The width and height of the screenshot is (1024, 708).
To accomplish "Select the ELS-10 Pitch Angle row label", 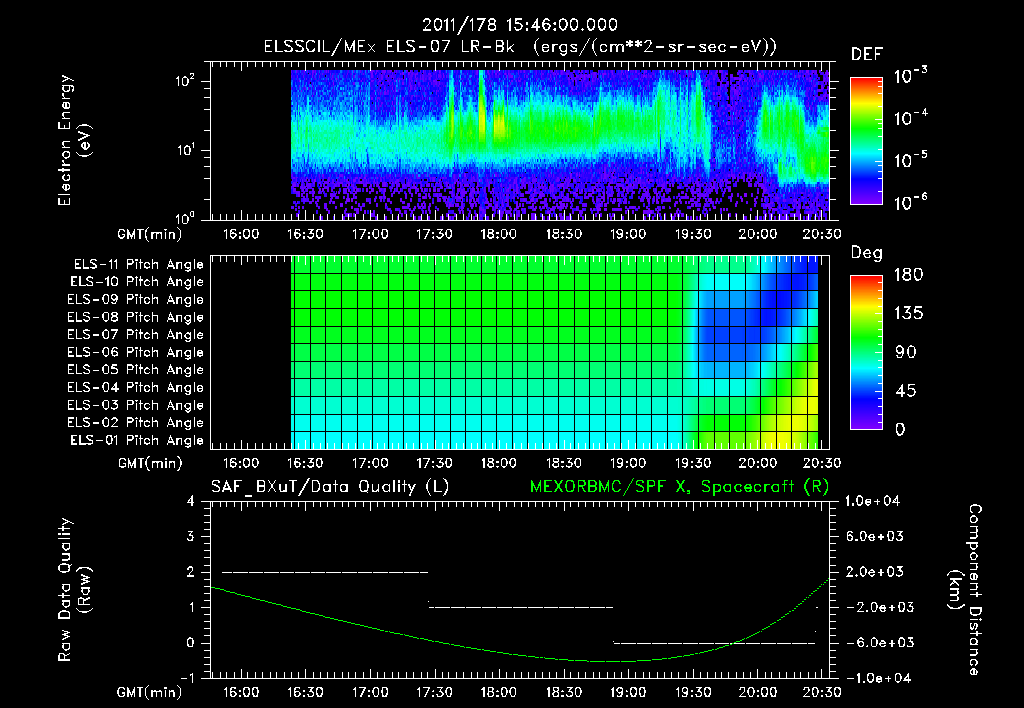I will tap(137, 282).
